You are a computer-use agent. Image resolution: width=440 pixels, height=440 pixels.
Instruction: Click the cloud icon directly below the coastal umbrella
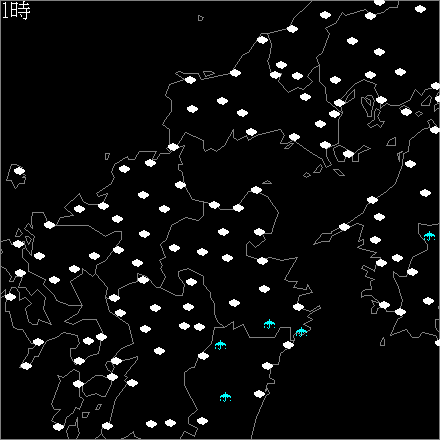tap(288, 345)
